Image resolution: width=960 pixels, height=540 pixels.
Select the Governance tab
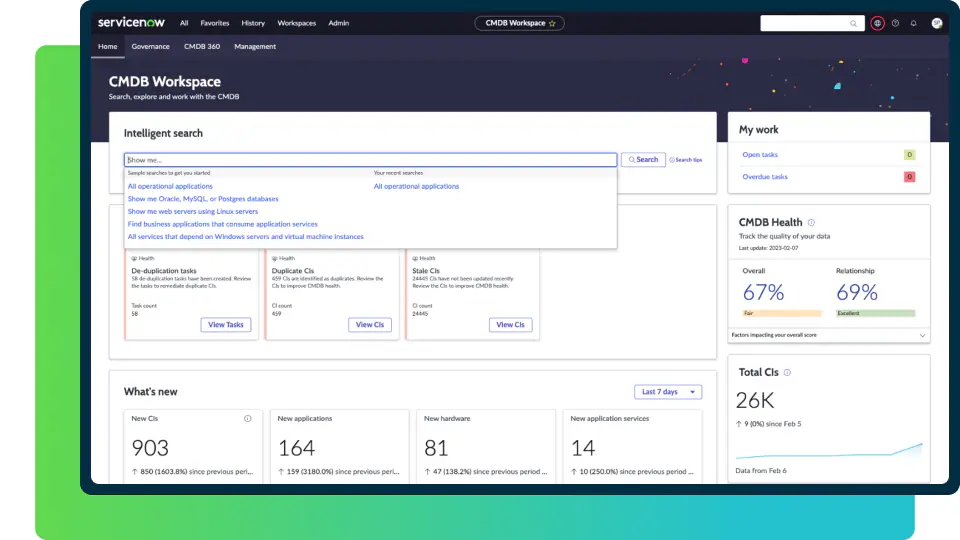coord(150,46)
